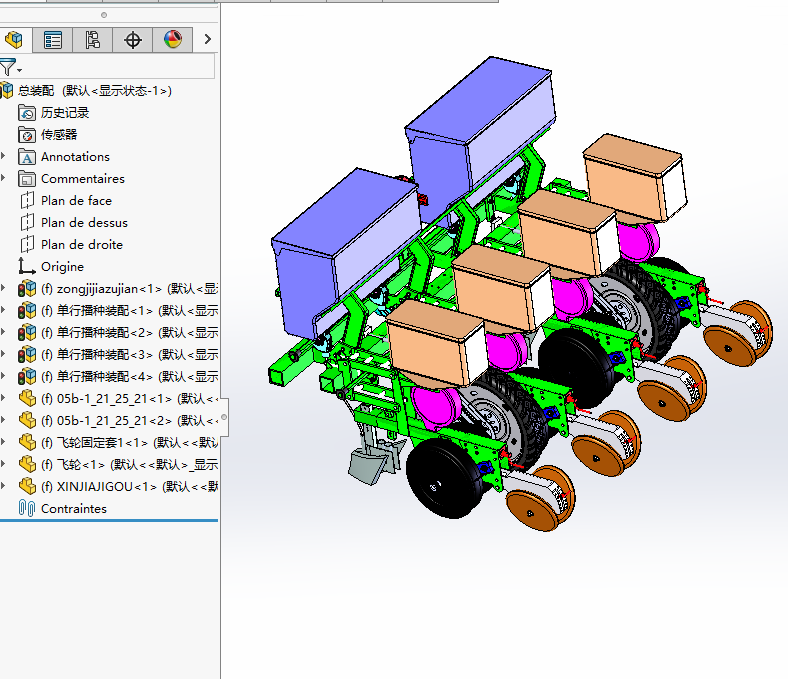Expand the 05b-1_21_25_21<2> part node

(4, 421)
